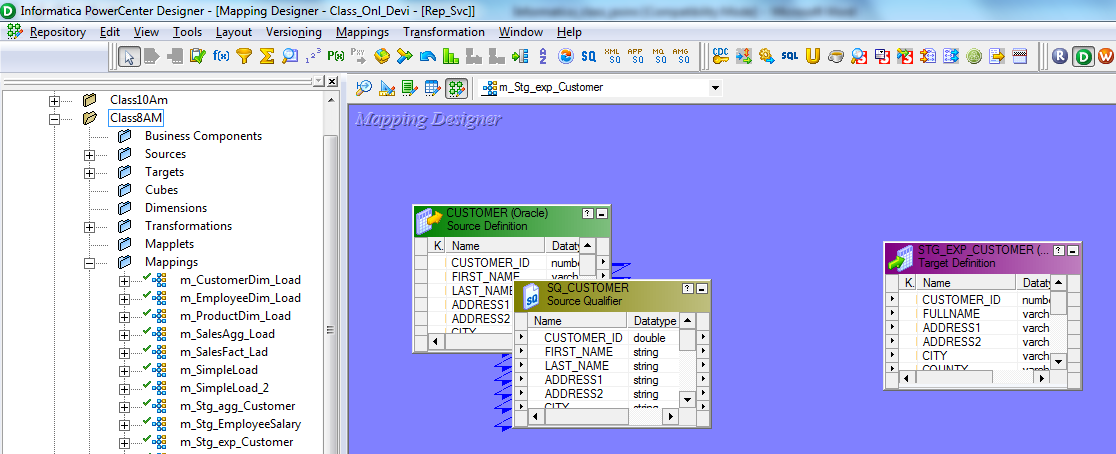Add a Sorter A-Z transformation
Viewport: 1116px width, 454px height.
point(543,56)
